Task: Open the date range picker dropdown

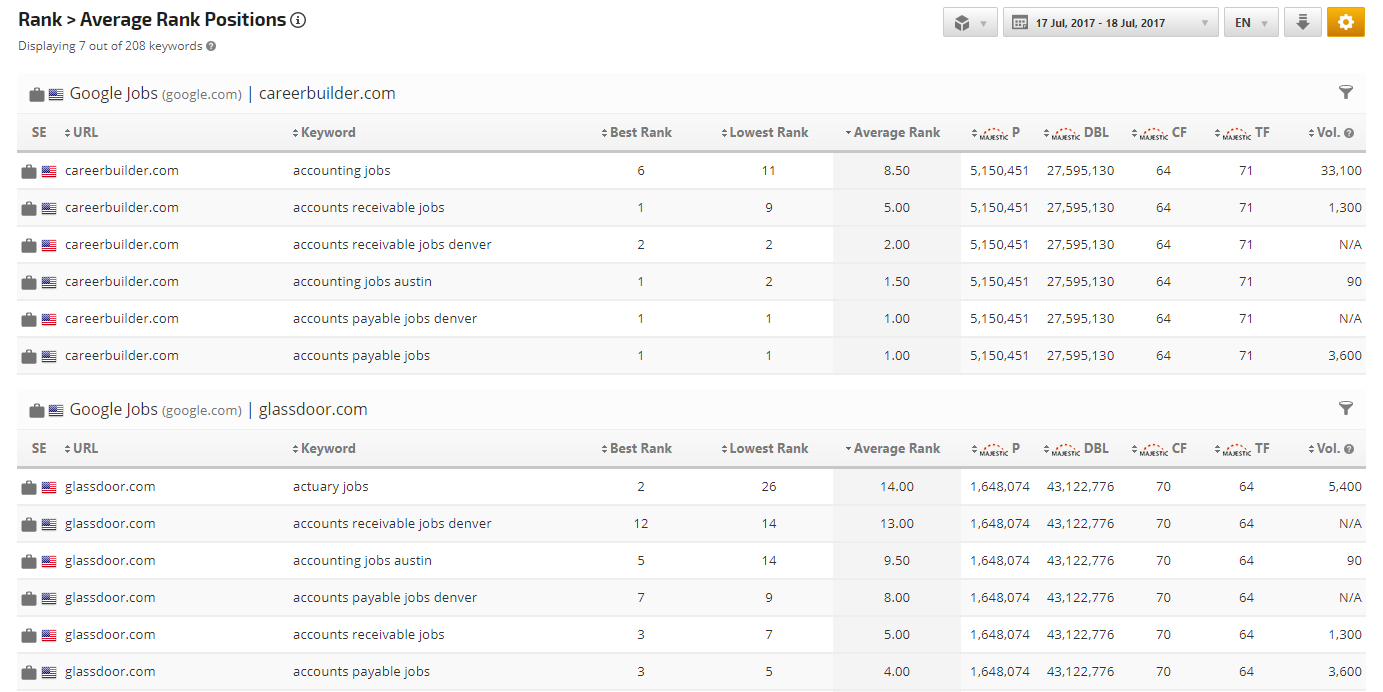Action: click(1110, 23)
